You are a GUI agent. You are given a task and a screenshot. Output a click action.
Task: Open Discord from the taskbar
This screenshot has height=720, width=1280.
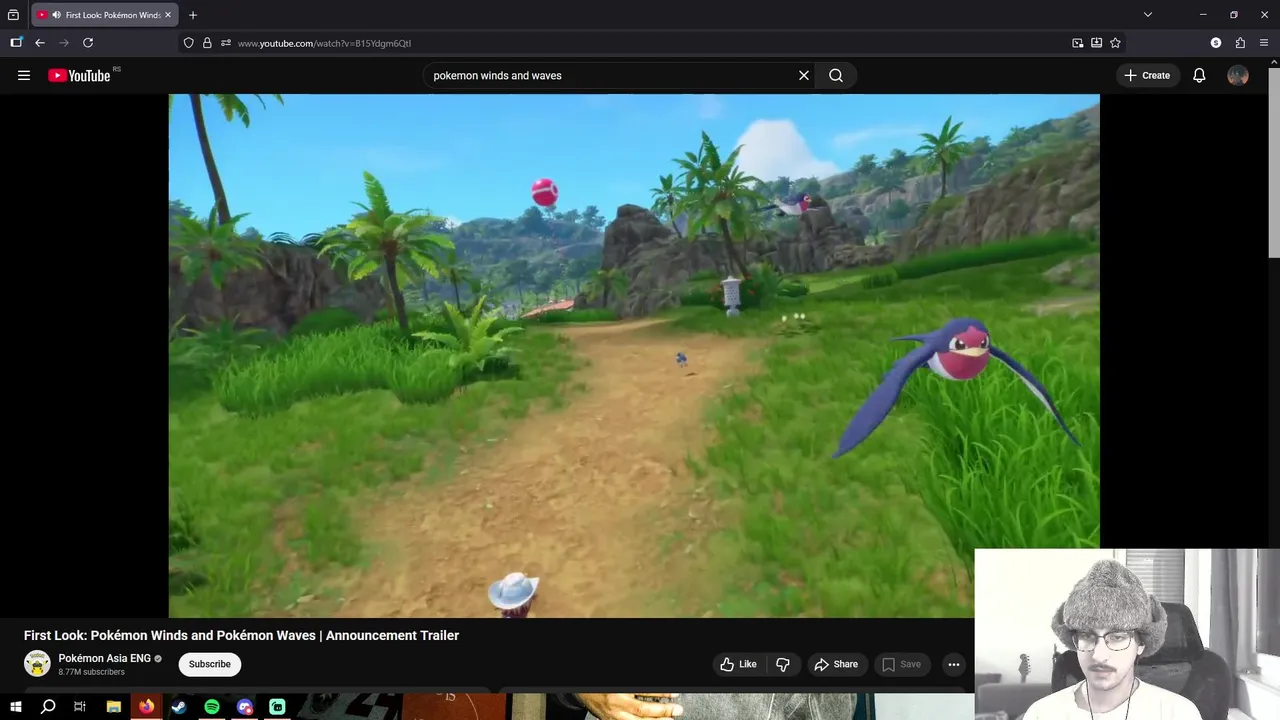[x=245, y=707]
